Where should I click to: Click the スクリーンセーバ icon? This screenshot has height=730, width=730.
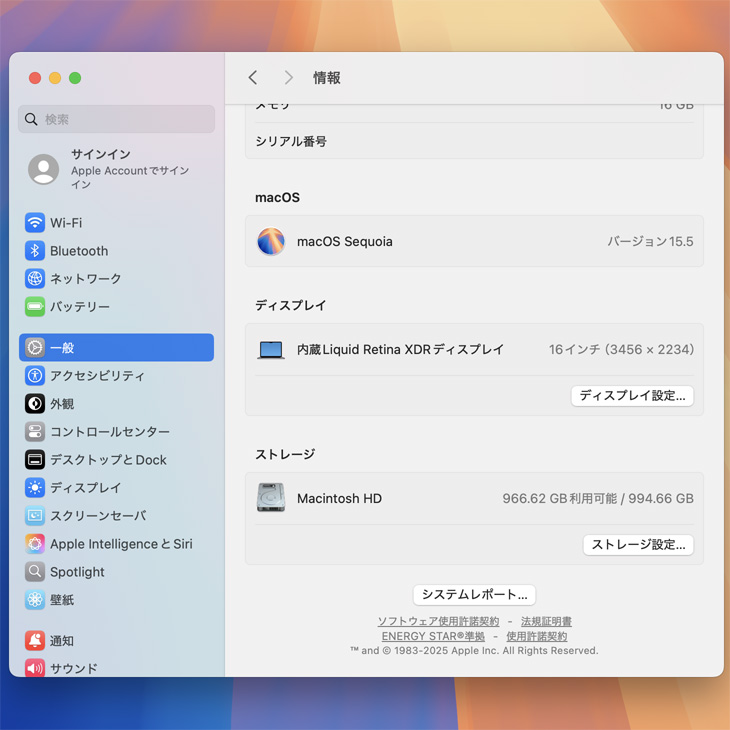pos(35,515)
